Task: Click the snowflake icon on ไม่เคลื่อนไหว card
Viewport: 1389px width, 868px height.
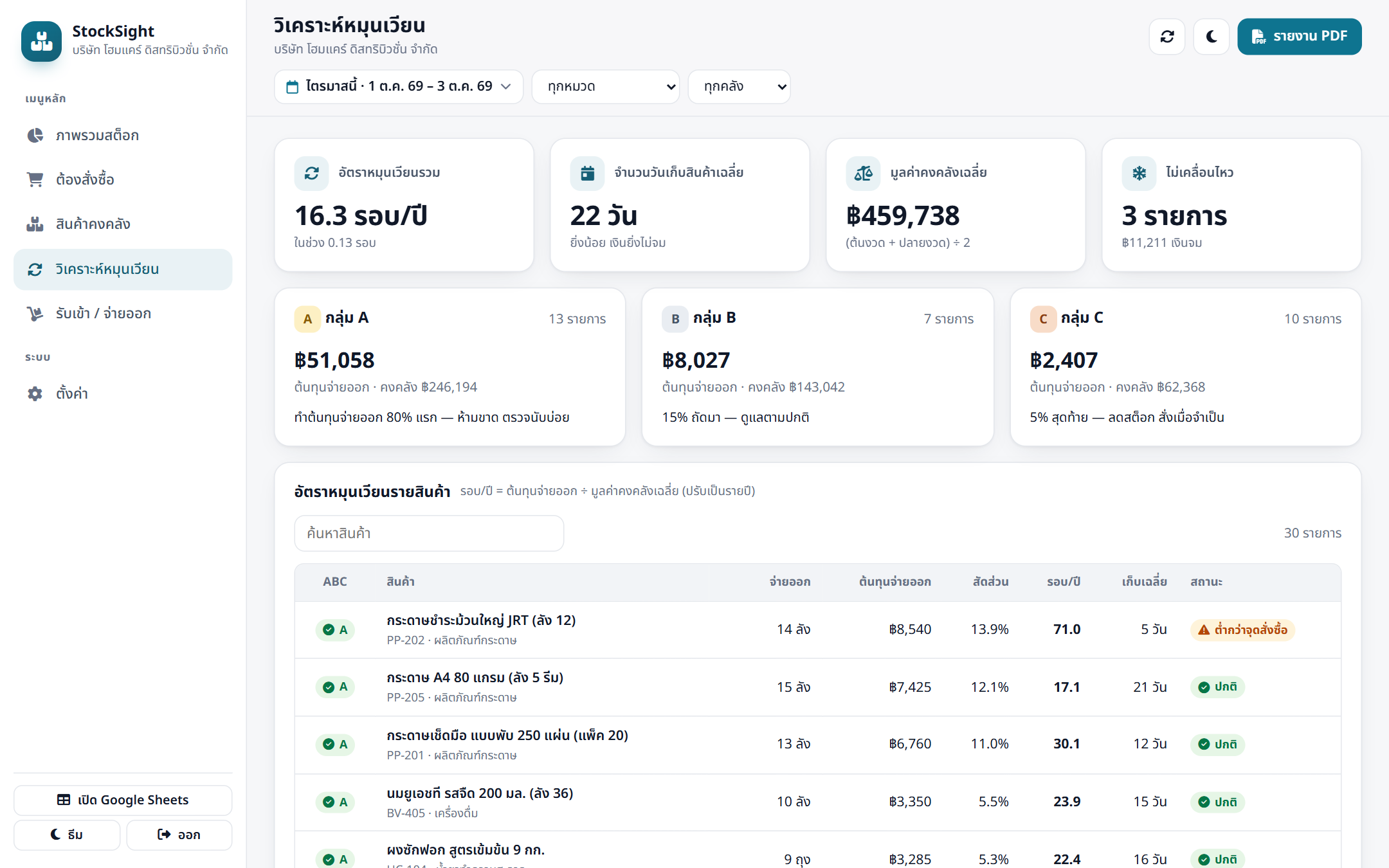Action: point(1139,173)
